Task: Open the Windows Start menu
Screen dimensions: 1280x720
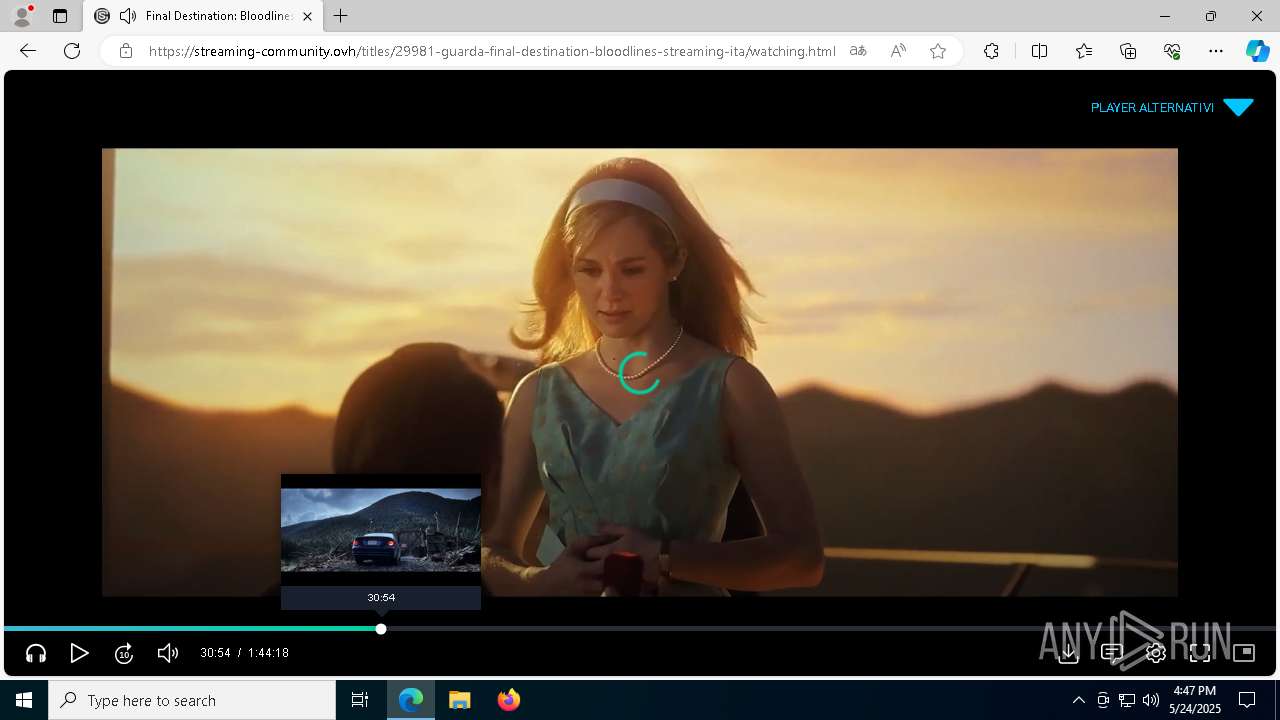Action: pyautogui.click(x=24, y=700)
